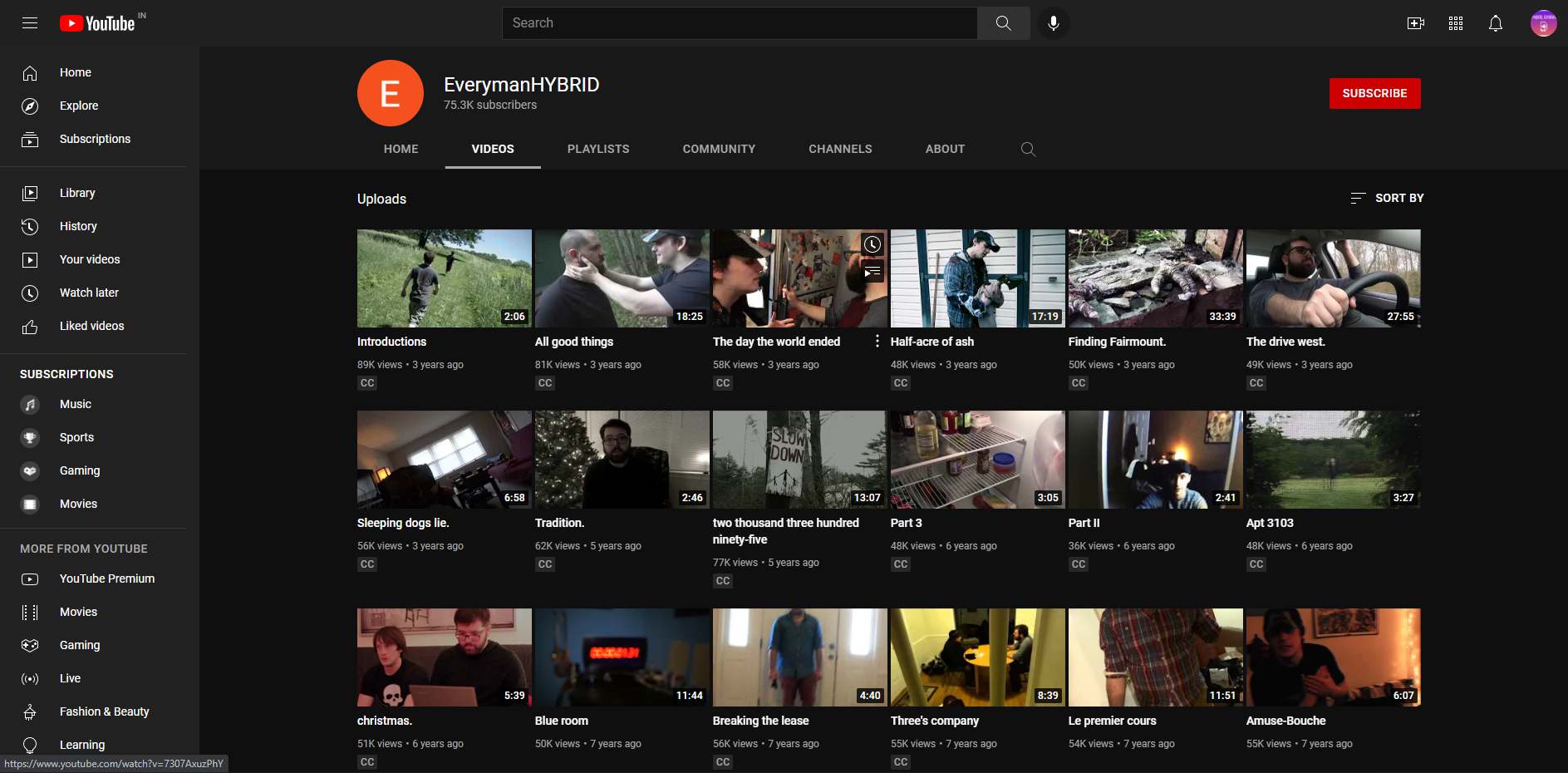Add 'The day the world ended' to queue

872,271
